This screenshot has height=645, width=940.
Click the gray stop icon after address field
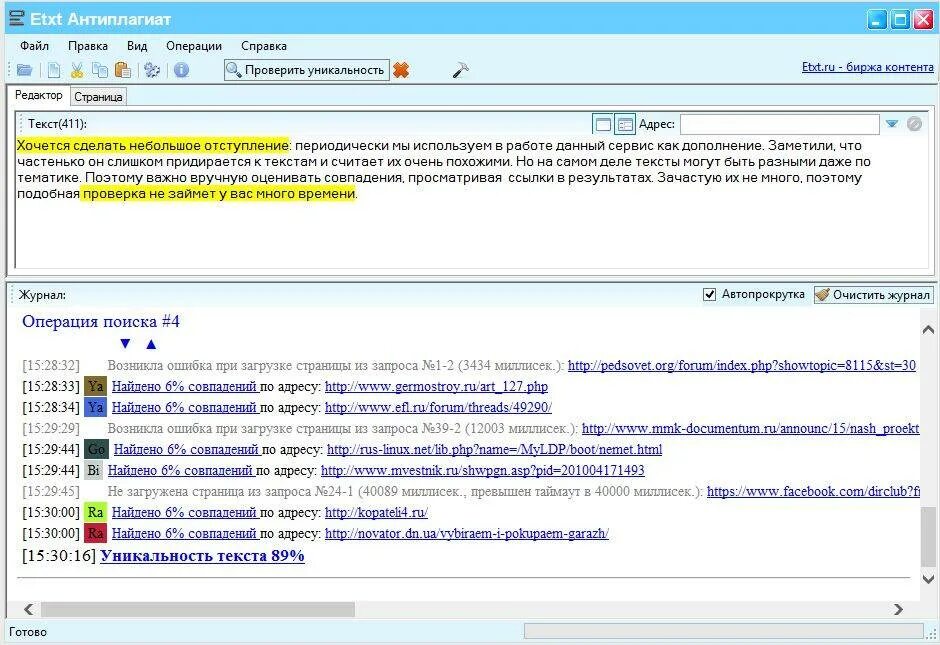pos(914,123)
